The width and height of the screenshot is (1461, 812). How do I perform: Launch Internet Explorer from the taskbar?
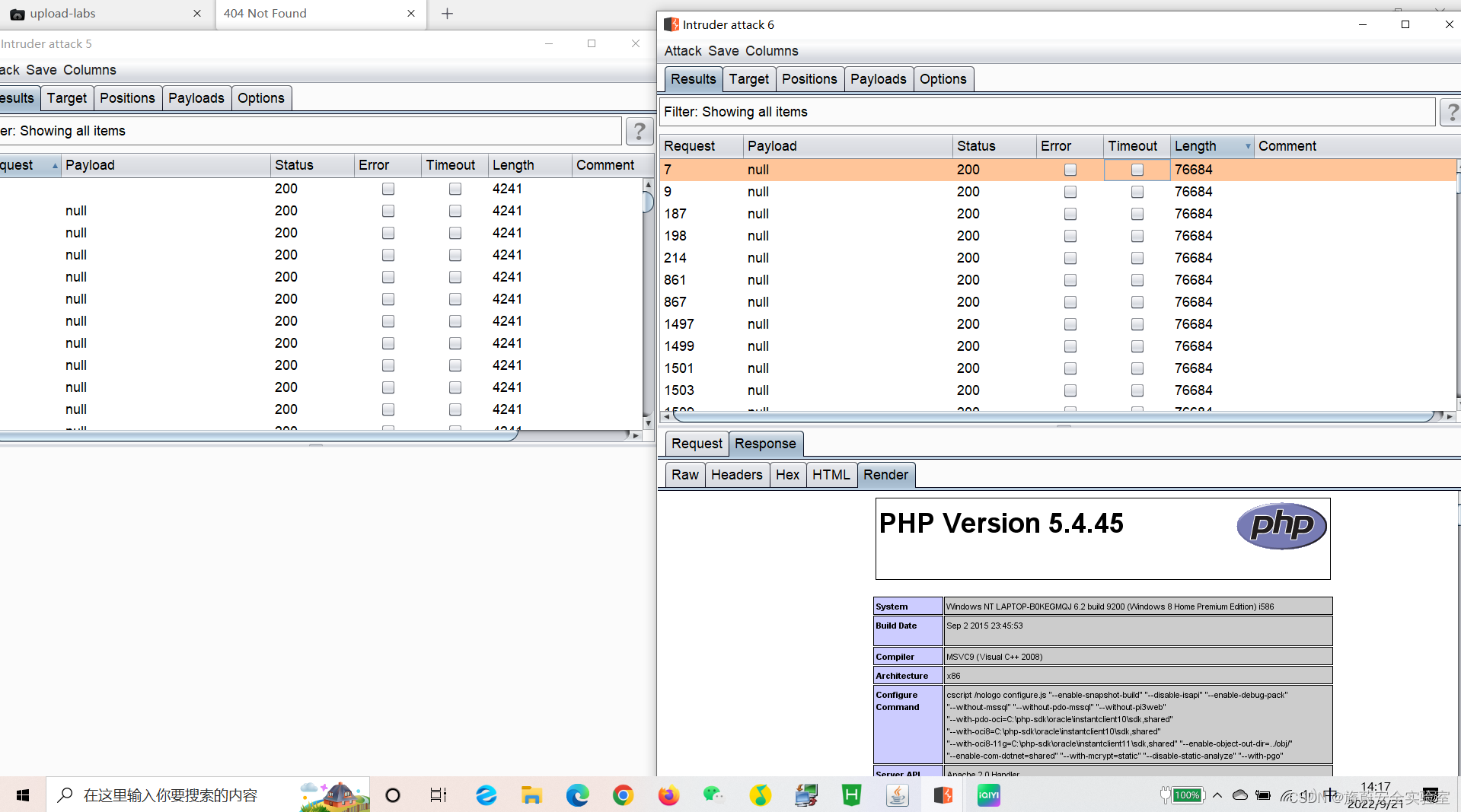[486, 795]
